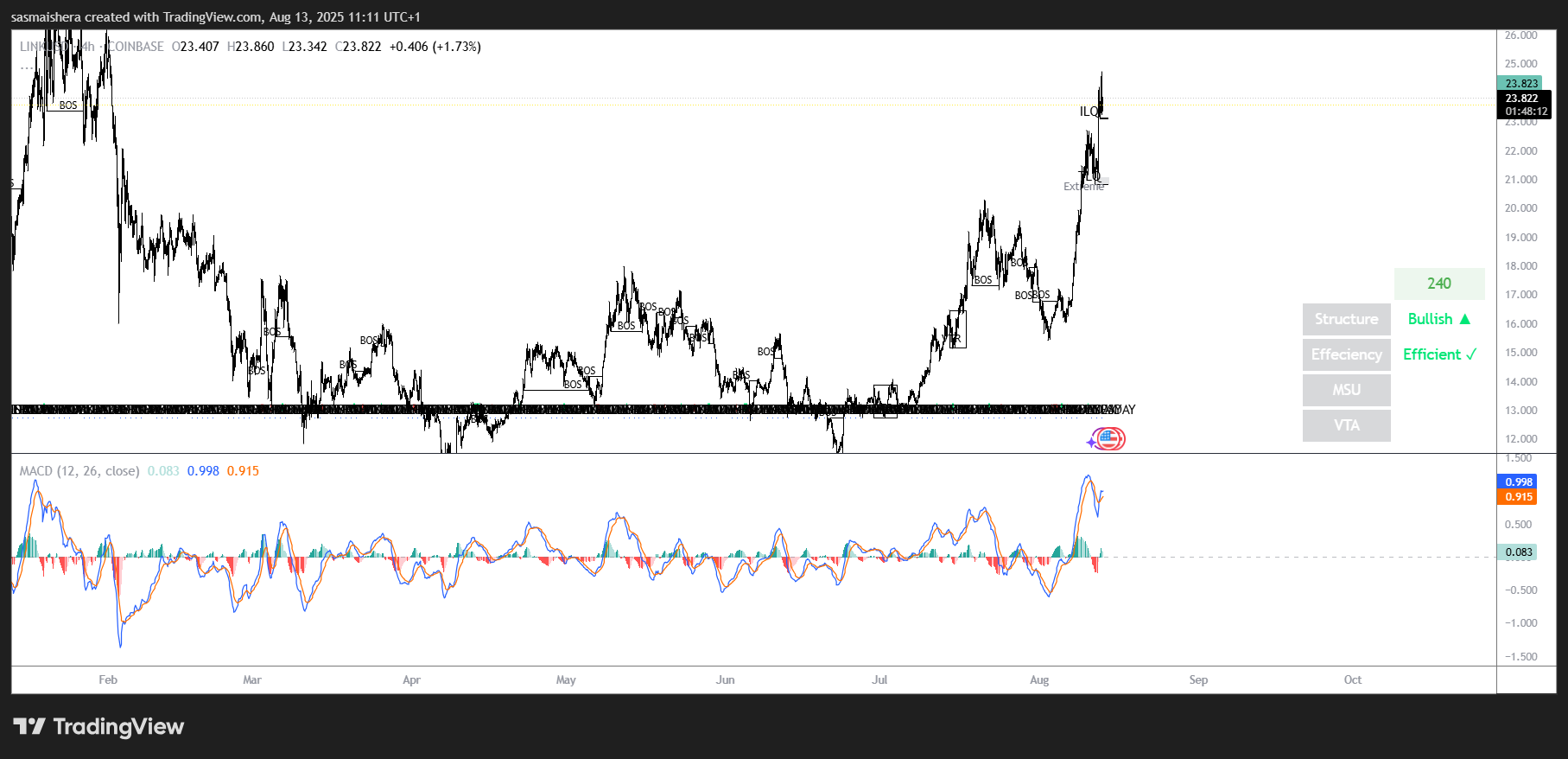Select the Structure row in the table
This screenshot has height=759, width=1568.
pyautogui.click(x=1346, y=319)
